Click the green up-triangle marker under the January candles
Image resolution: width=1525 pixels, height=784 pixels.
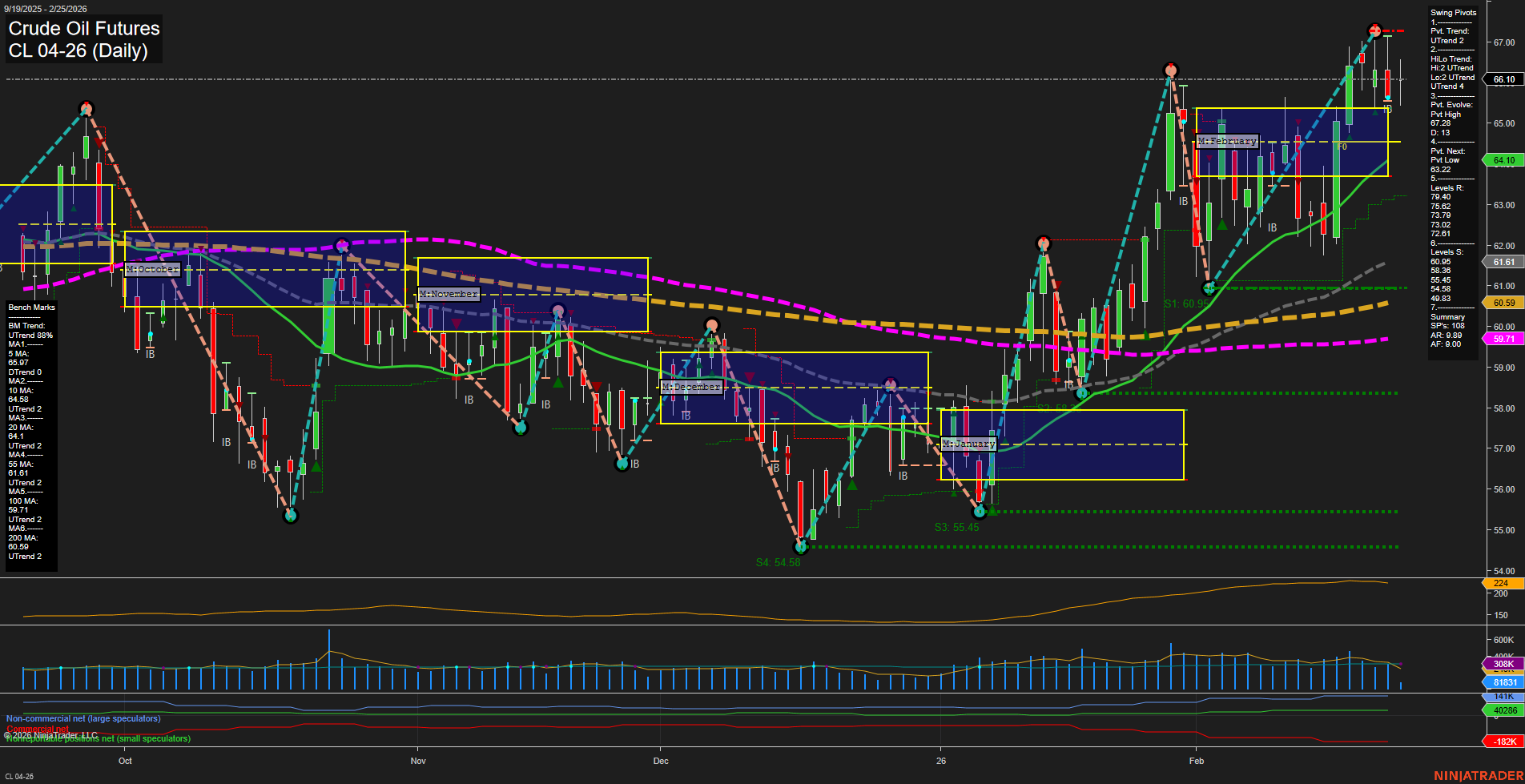[993, 510]
